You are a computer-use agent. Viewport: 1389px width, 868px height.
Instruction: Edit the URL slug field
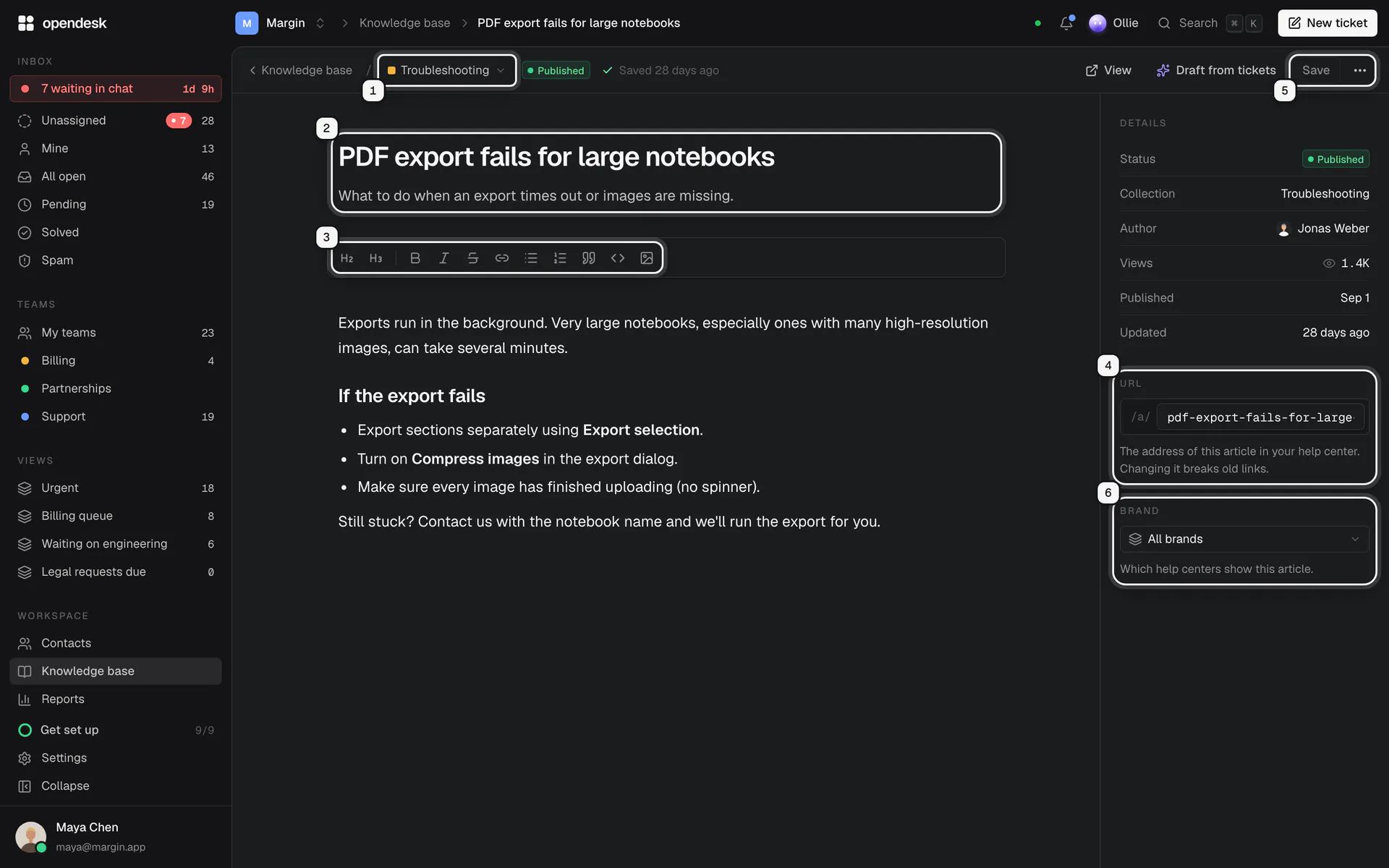pyautogui.click(x=1260, y=417)
